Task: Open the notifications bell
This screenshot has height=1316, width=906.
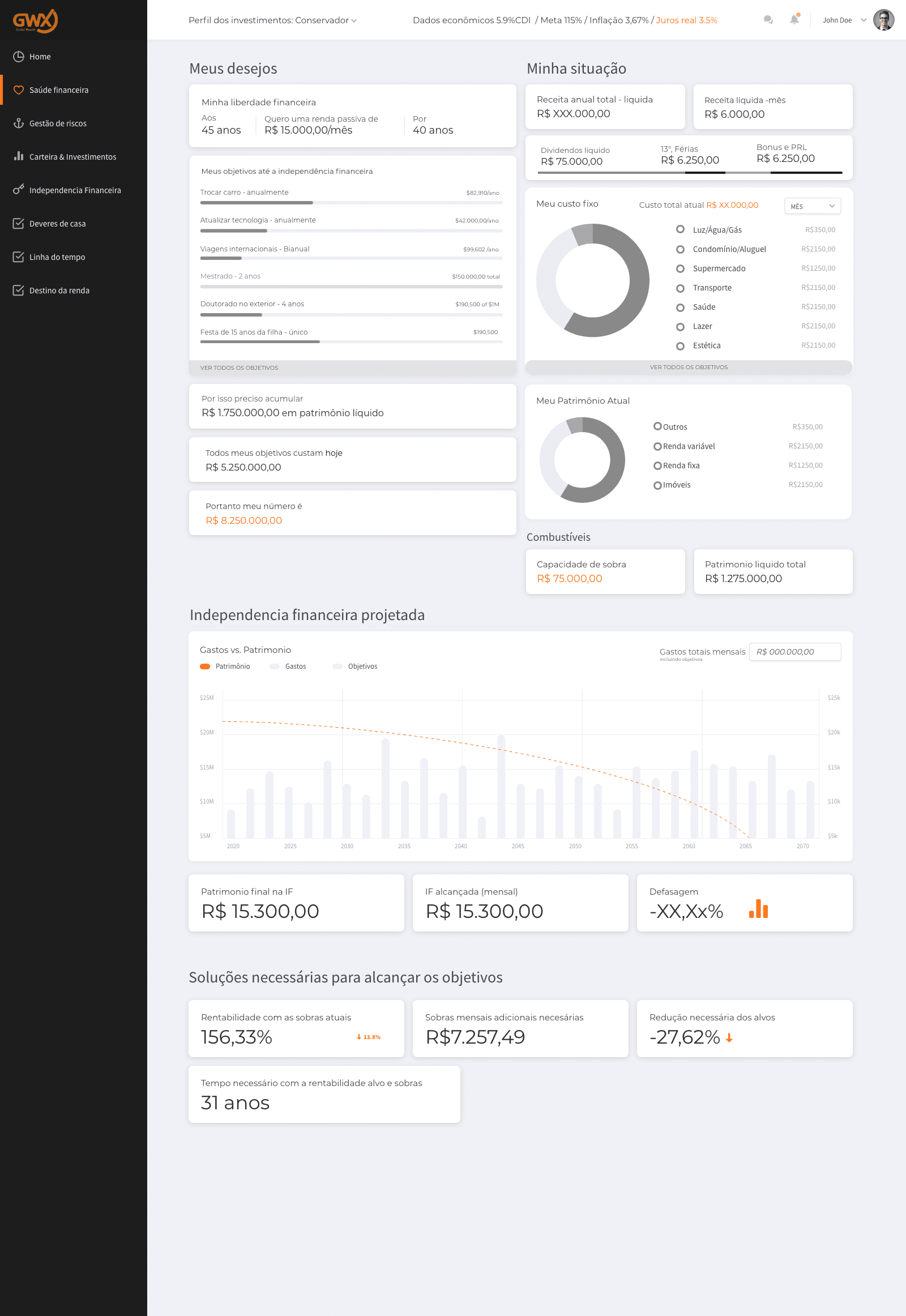Action: click(794, 19)
